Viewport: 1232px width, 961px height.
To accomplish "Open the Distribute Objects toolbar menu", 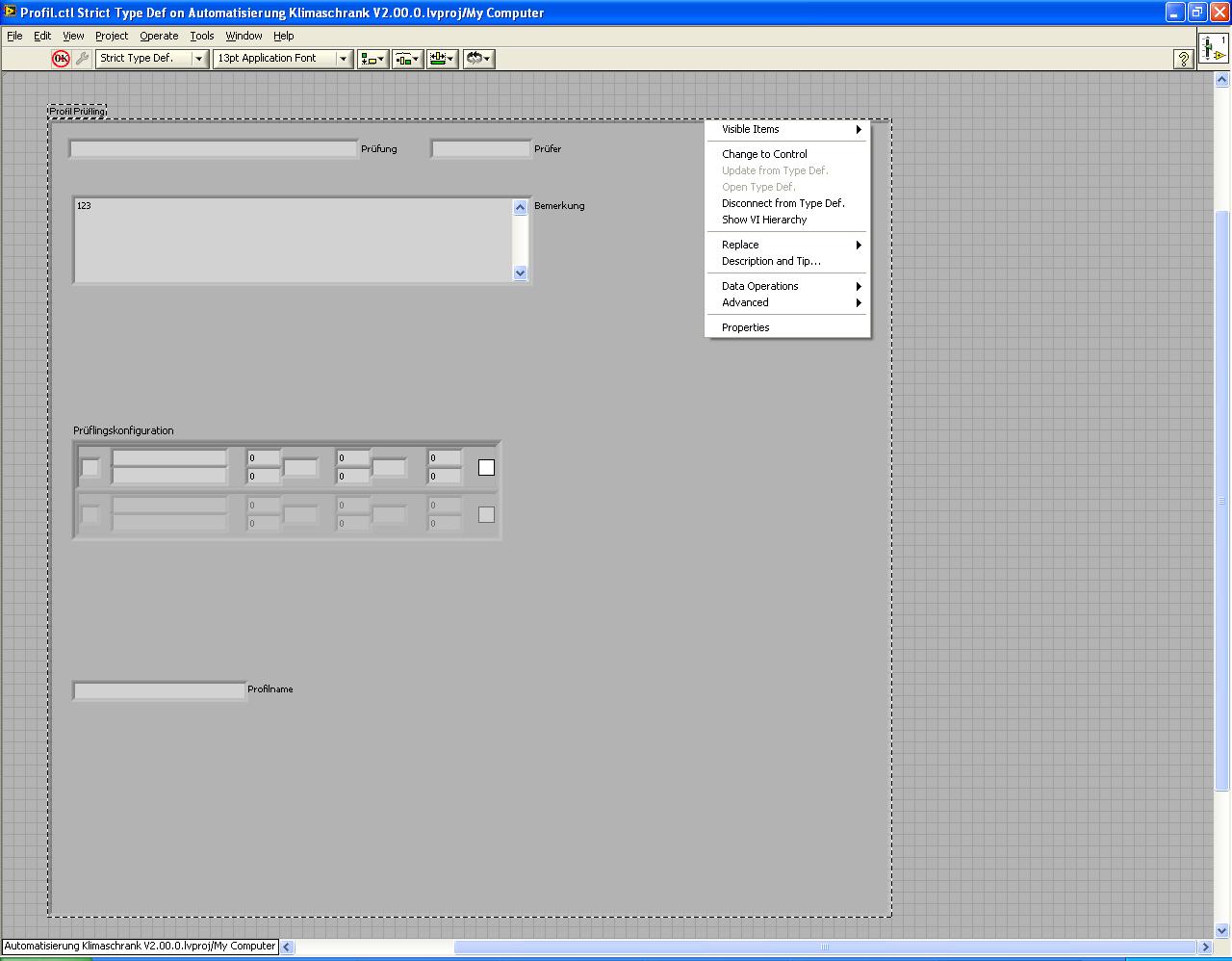I will pyautogui.click(x=407, y=59).
